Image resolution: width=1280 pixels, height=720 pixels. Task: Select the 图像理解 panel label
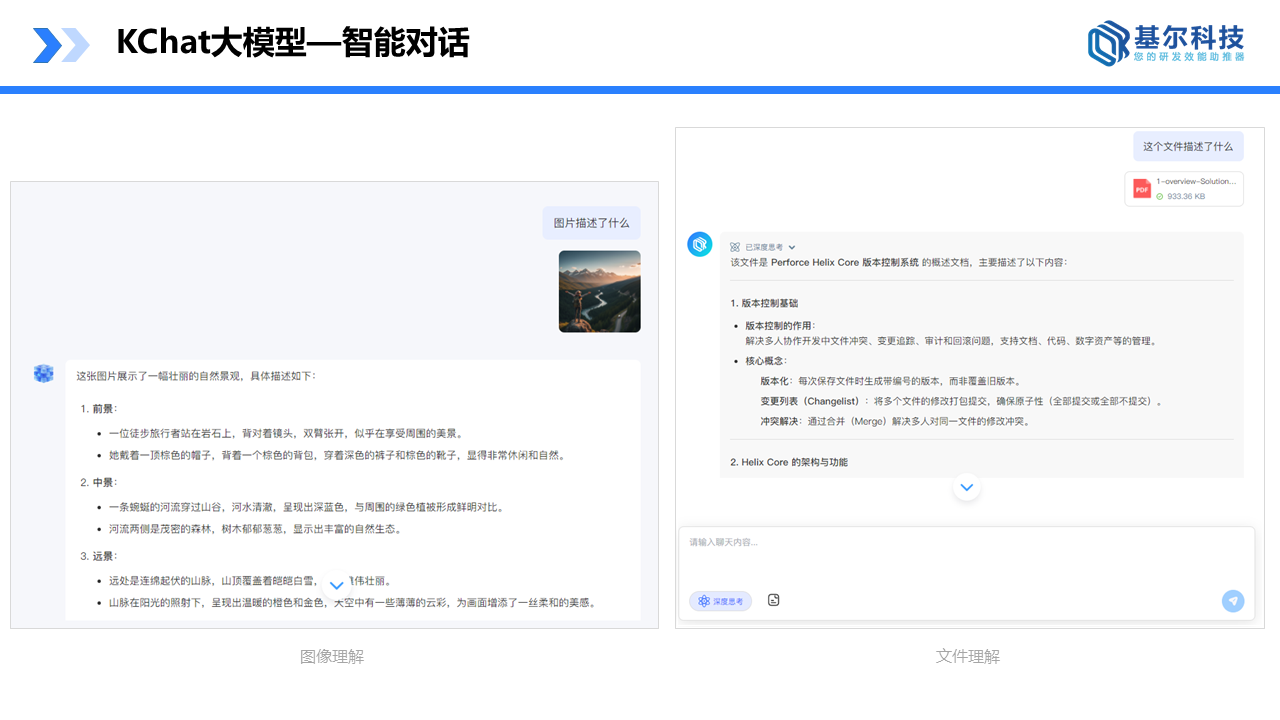click(x=333, y=657)
